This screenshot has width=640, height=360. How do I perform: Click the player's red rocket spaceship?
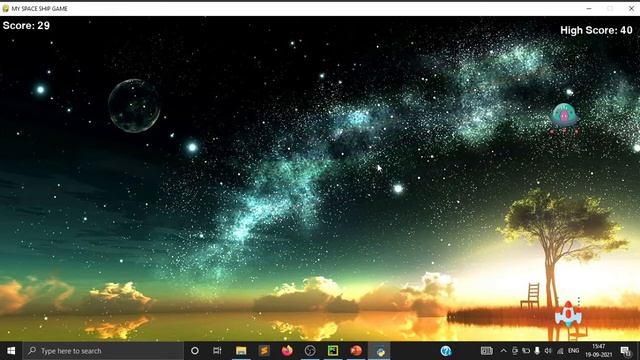(568, 314)
